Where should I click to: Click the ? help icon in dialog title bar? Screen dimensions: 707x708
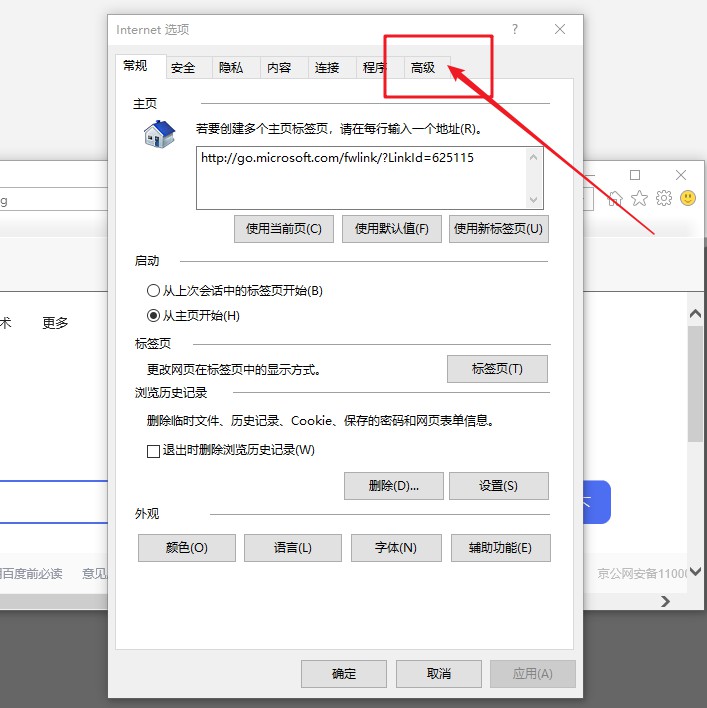(515, 30)
